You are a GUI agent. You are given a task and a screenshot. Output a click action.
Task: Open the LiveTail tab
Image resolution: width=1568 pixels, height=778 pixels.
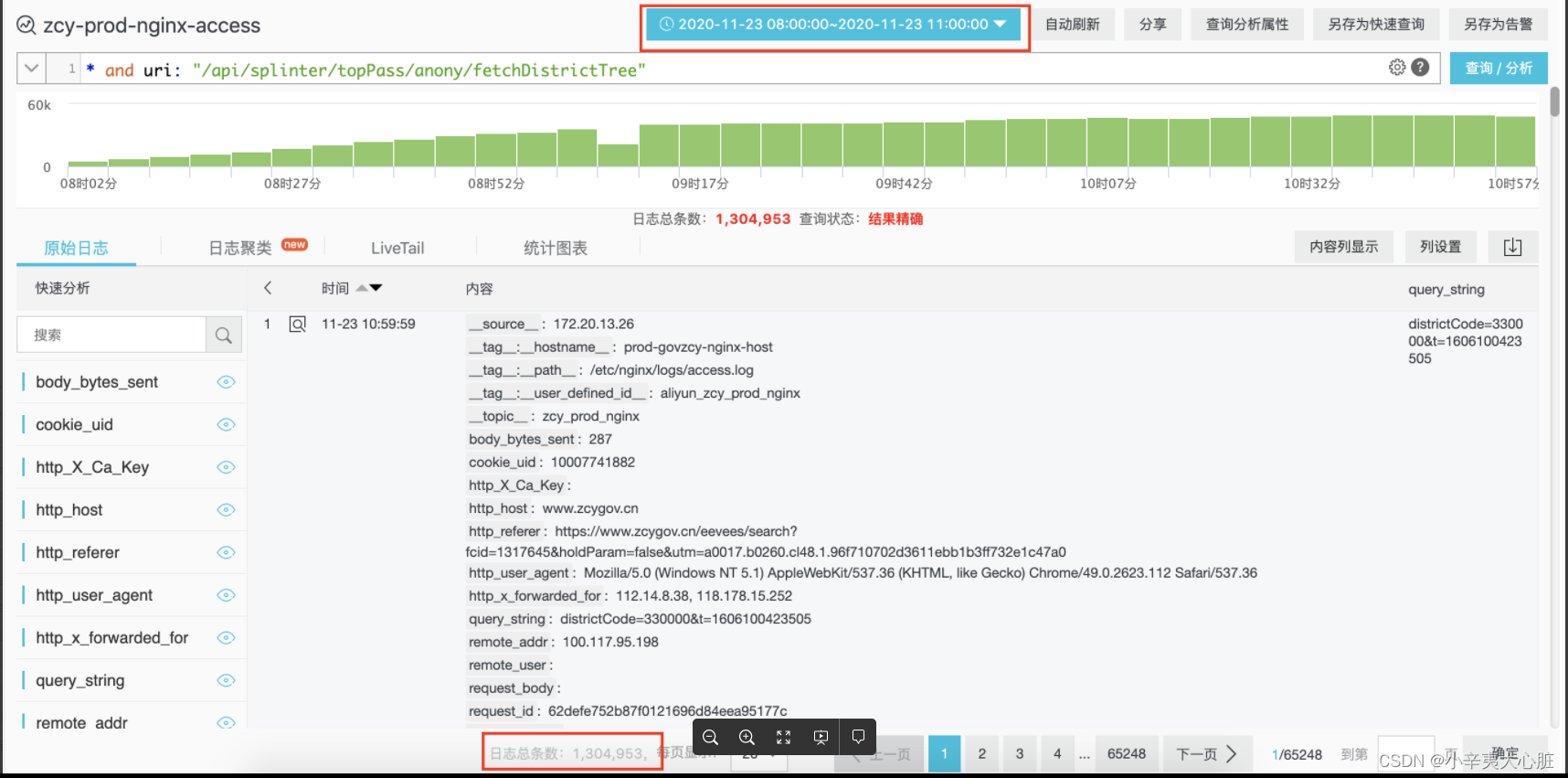pyautogui.click(x=397, y=248)
